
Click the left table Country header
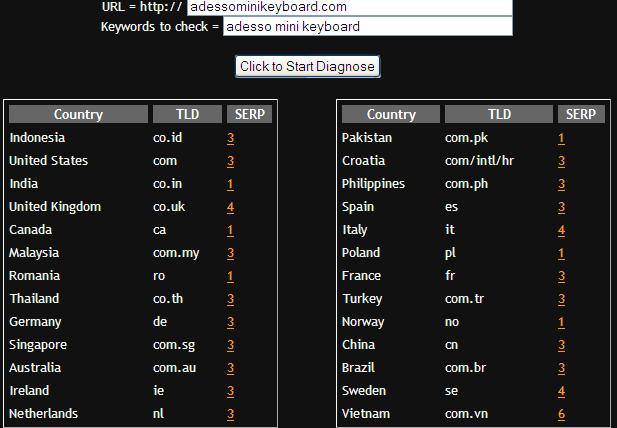pyautogui.click(x=78, y=114)
